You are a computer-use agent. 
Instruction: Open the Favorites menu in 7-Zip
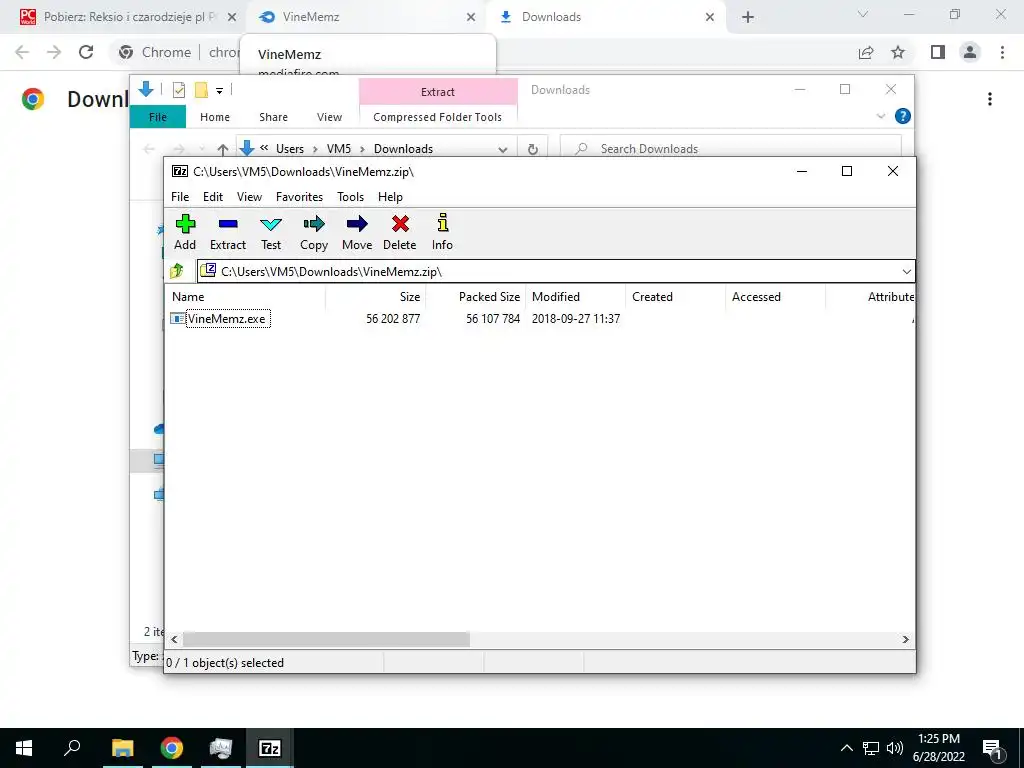pos(299,197)
